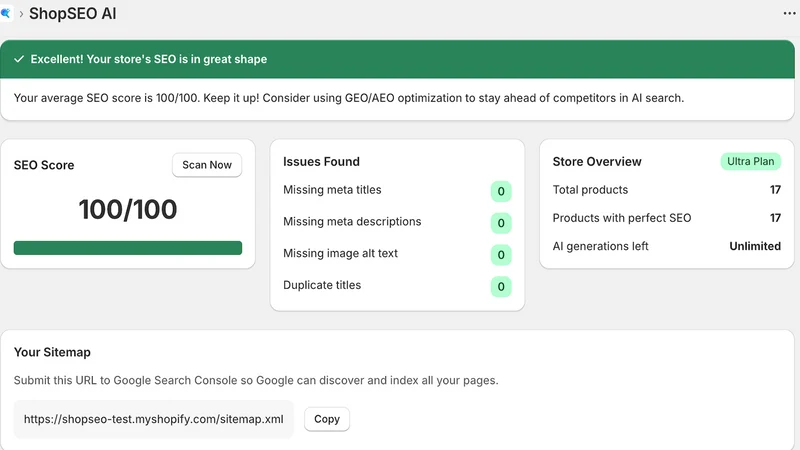Click the checkmark icon in green banner

(19, 59)
